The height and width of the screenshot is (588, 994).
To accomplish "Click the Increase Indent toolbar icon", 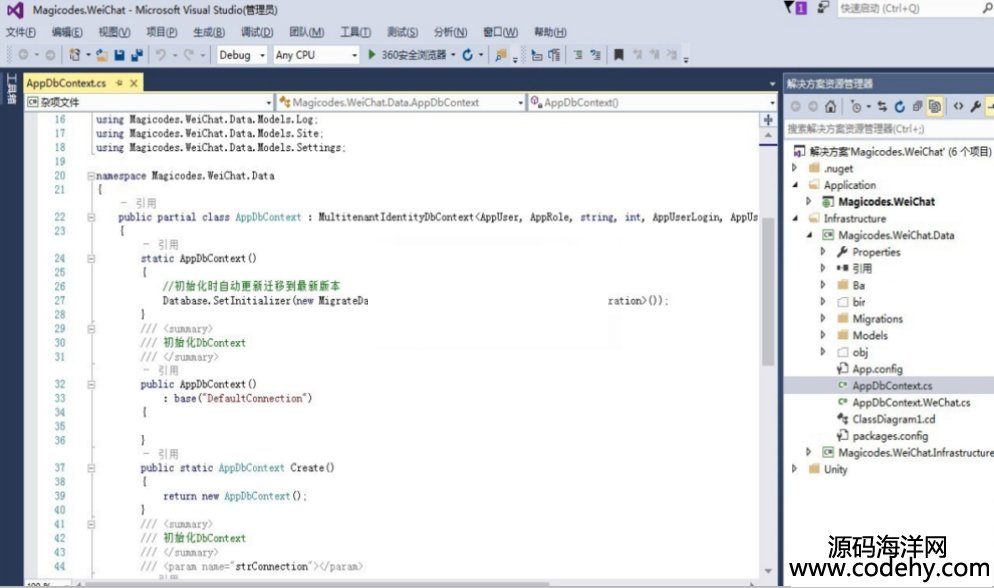I will 595,55.
